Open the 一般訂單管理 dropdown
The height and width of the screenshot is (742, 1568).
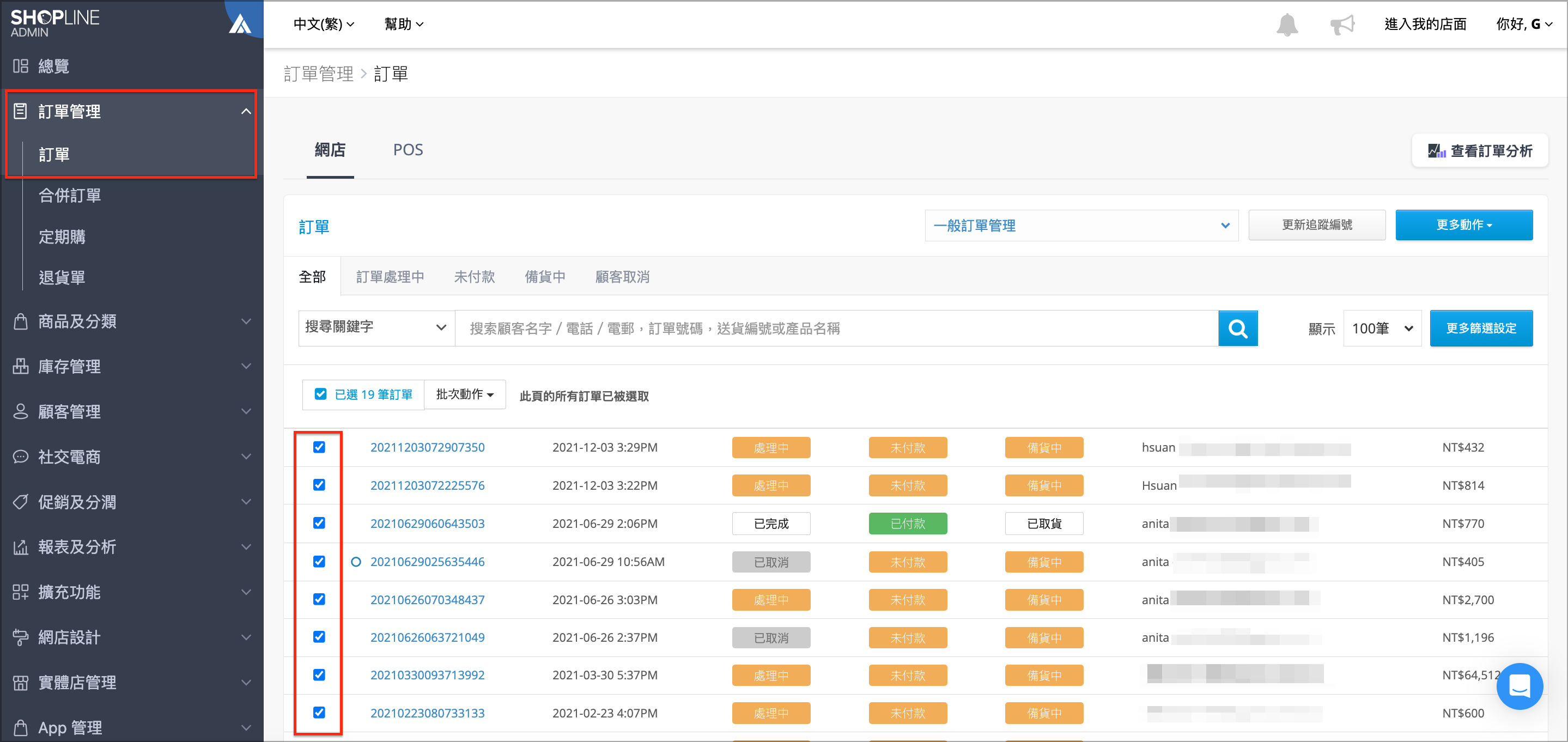1081,226
